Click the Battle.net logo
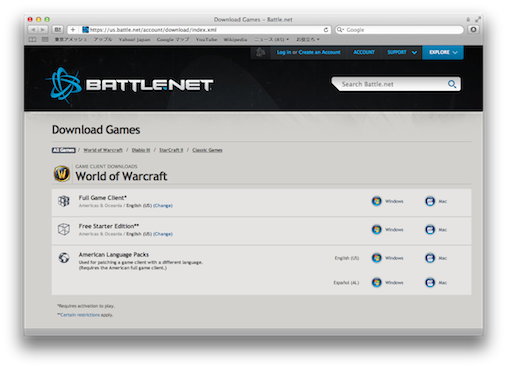 [129, 85]
